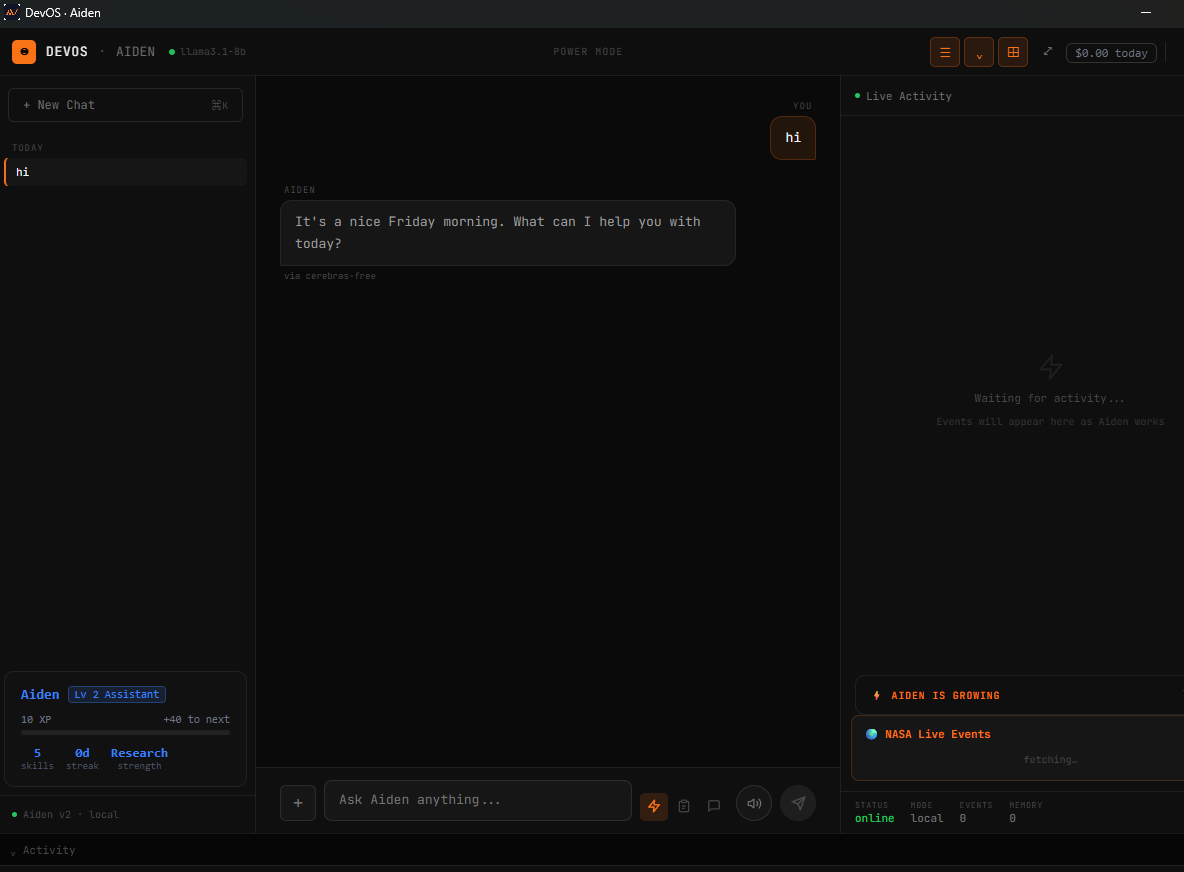Screen dimensions: 1184x872
Task: Click the send message paper plane icon
Action: pyautogui.click(x=797, y=803)
